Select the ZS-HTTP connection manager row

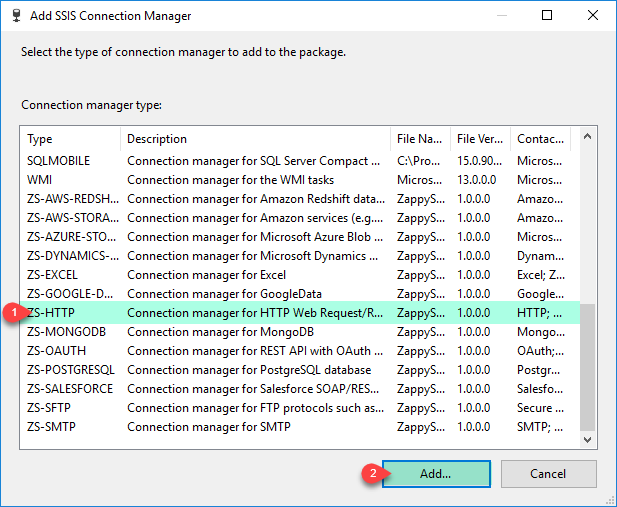pyautogui.click(x=300, y=313)
